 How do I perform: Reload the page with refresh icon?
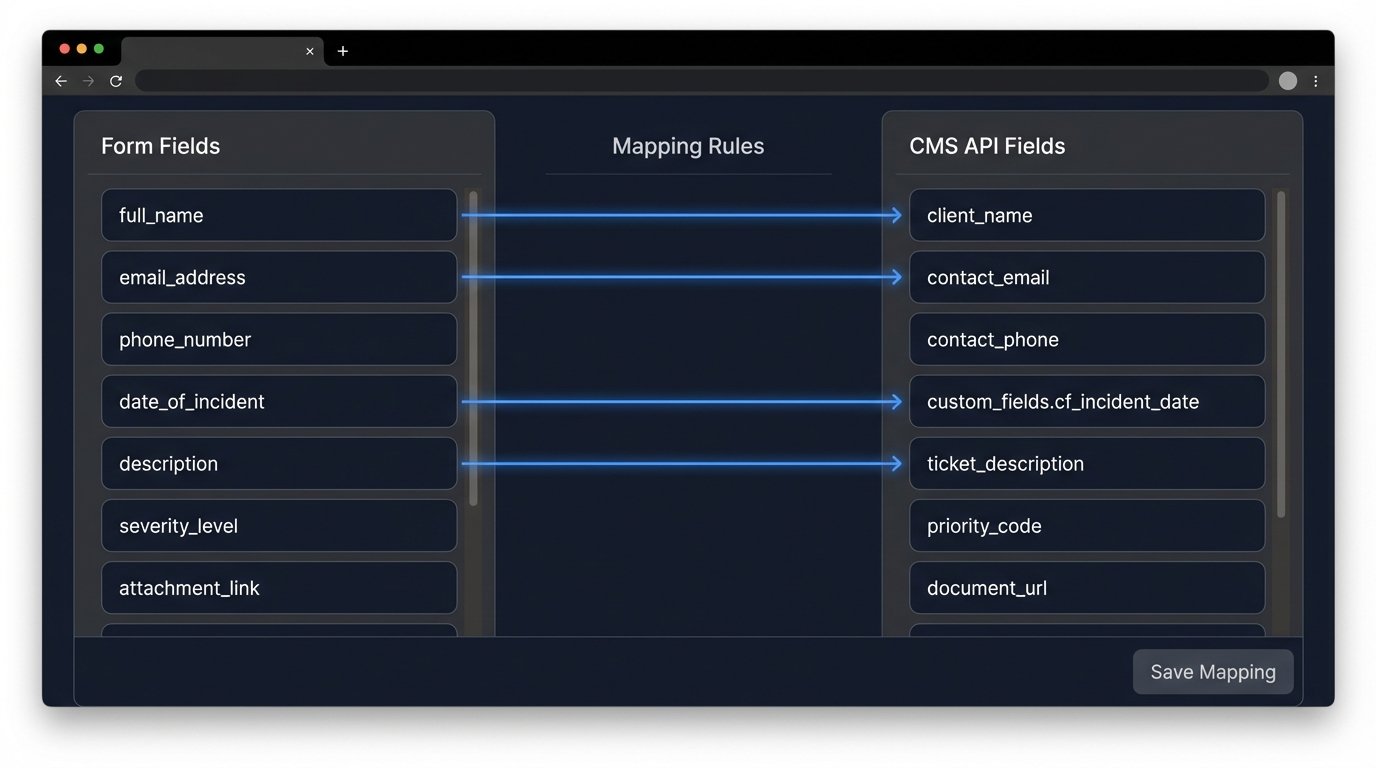[x=116, y=81]
